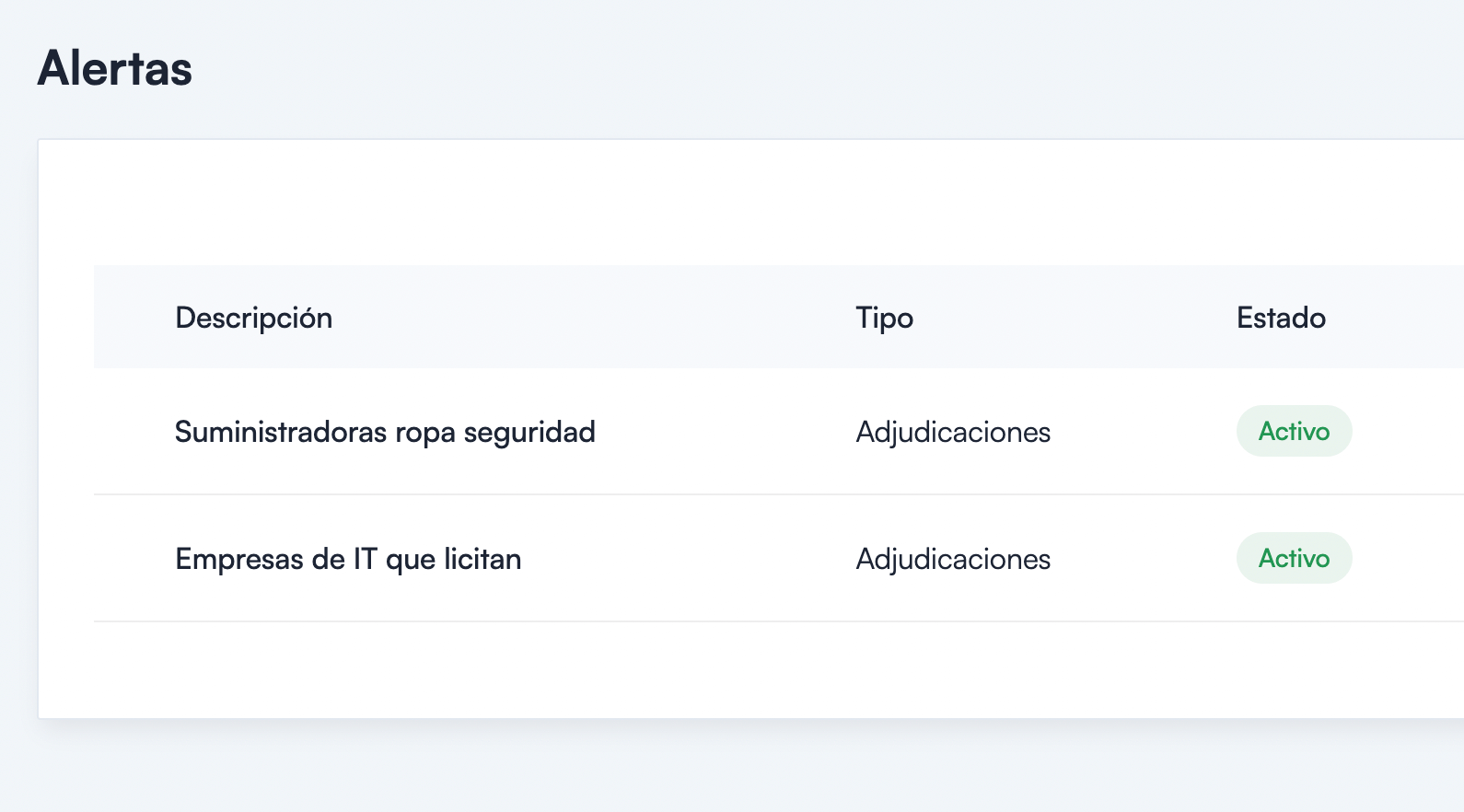Select the first table row

[x=645, y=432]
